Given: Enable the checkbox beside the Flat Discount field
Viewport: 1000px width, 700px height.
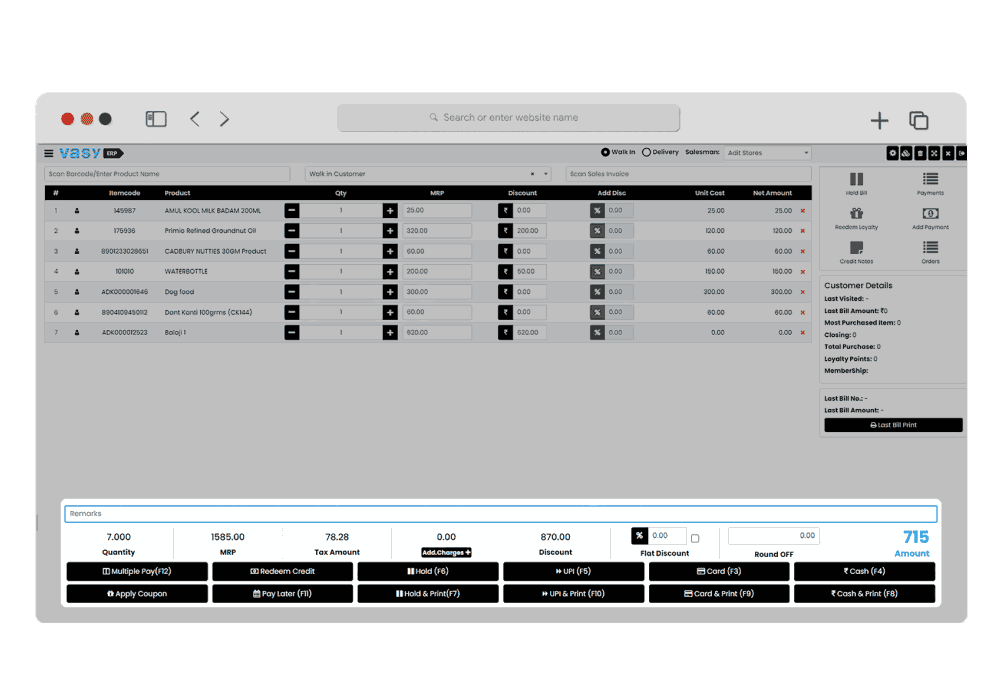Looking at the screenshot, I should (695, 536).
